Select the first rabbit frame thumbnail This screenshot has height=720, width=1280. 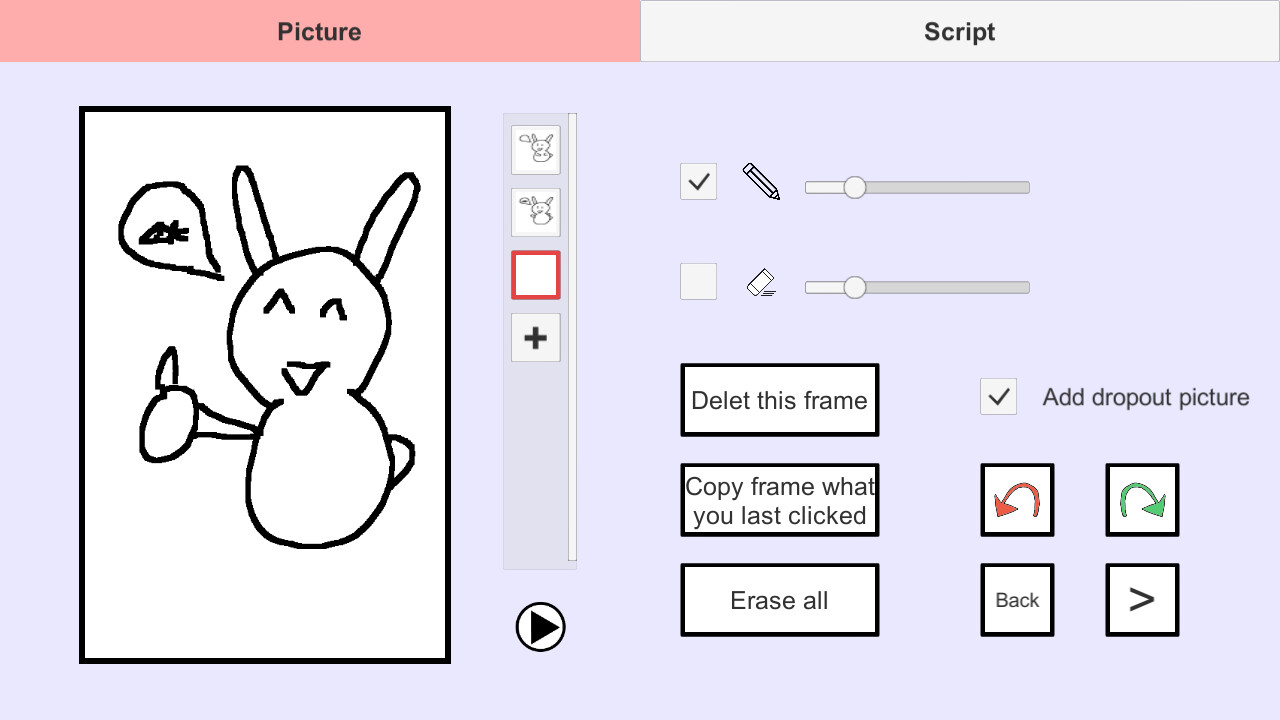point(536,150)
